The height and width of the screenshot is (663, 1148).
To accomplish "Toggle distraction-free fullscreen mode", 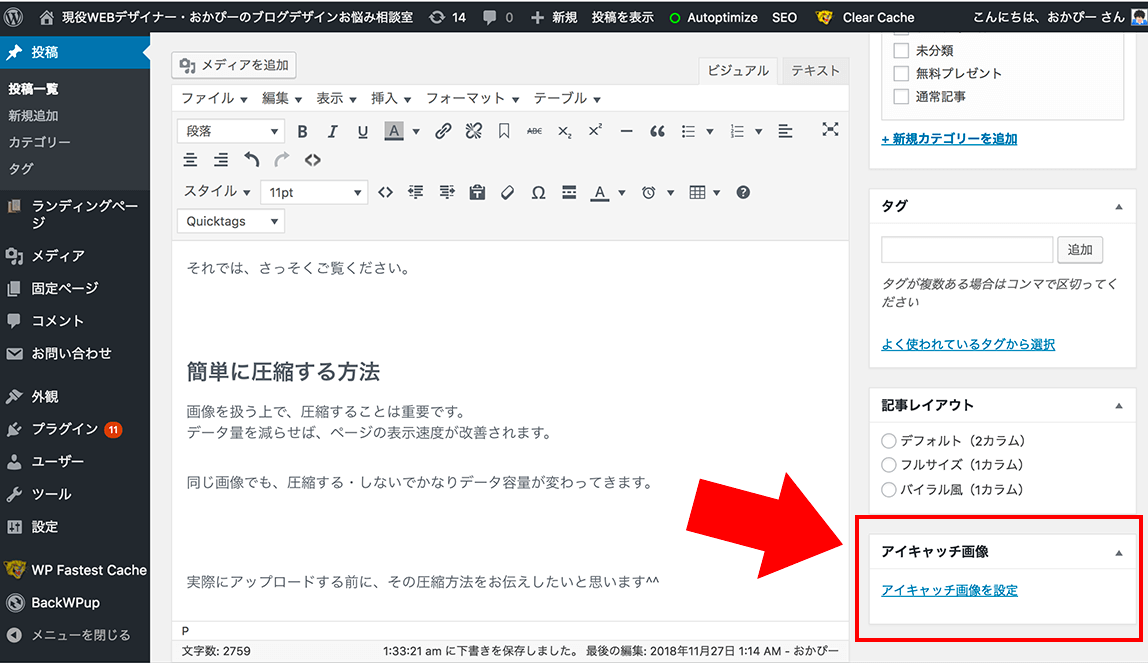I will click(831, 130).
